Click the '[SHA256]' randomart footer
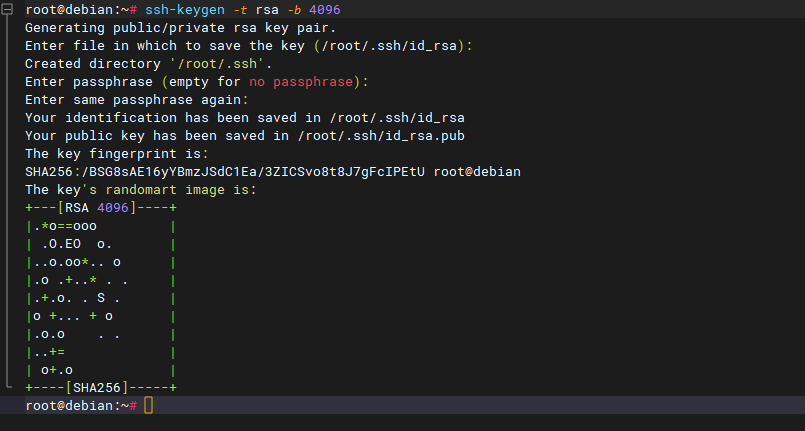The image size is (805, 431). click(97, 387)
